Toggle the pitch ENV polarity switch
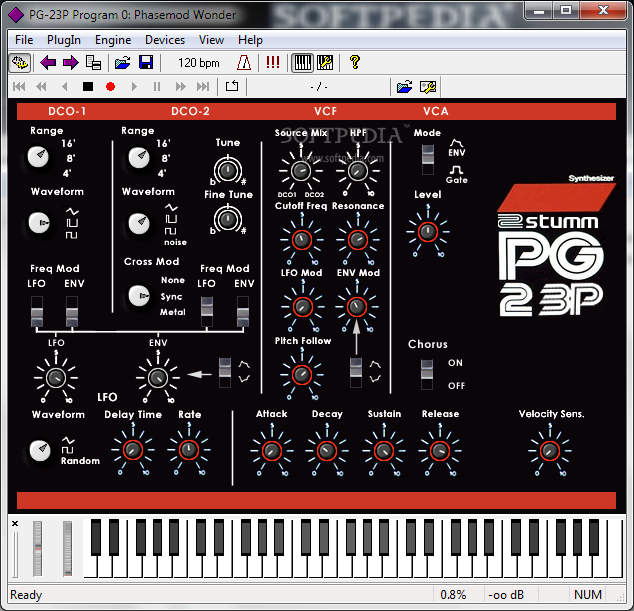Screen dimensions: 634x611 [x=225, y=372]
